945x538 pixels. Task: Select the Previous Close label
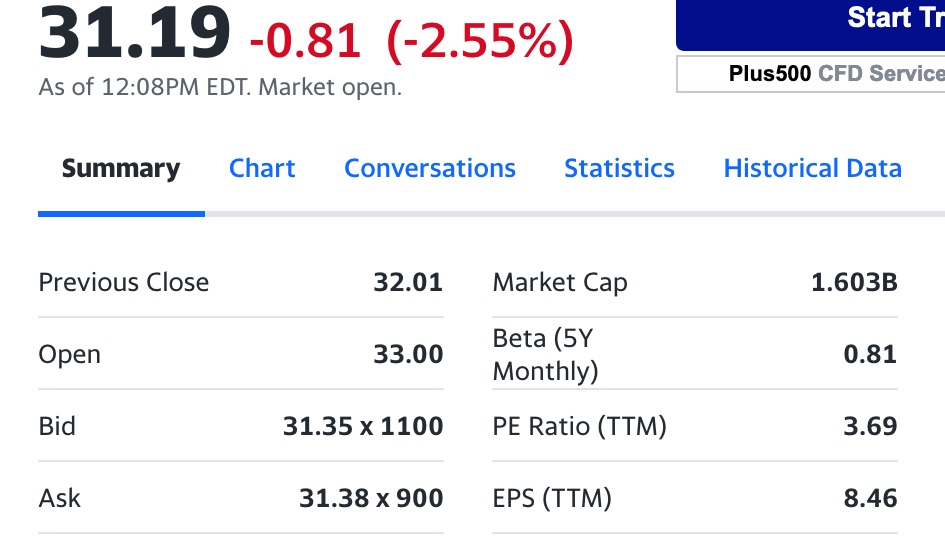(124, 282)
